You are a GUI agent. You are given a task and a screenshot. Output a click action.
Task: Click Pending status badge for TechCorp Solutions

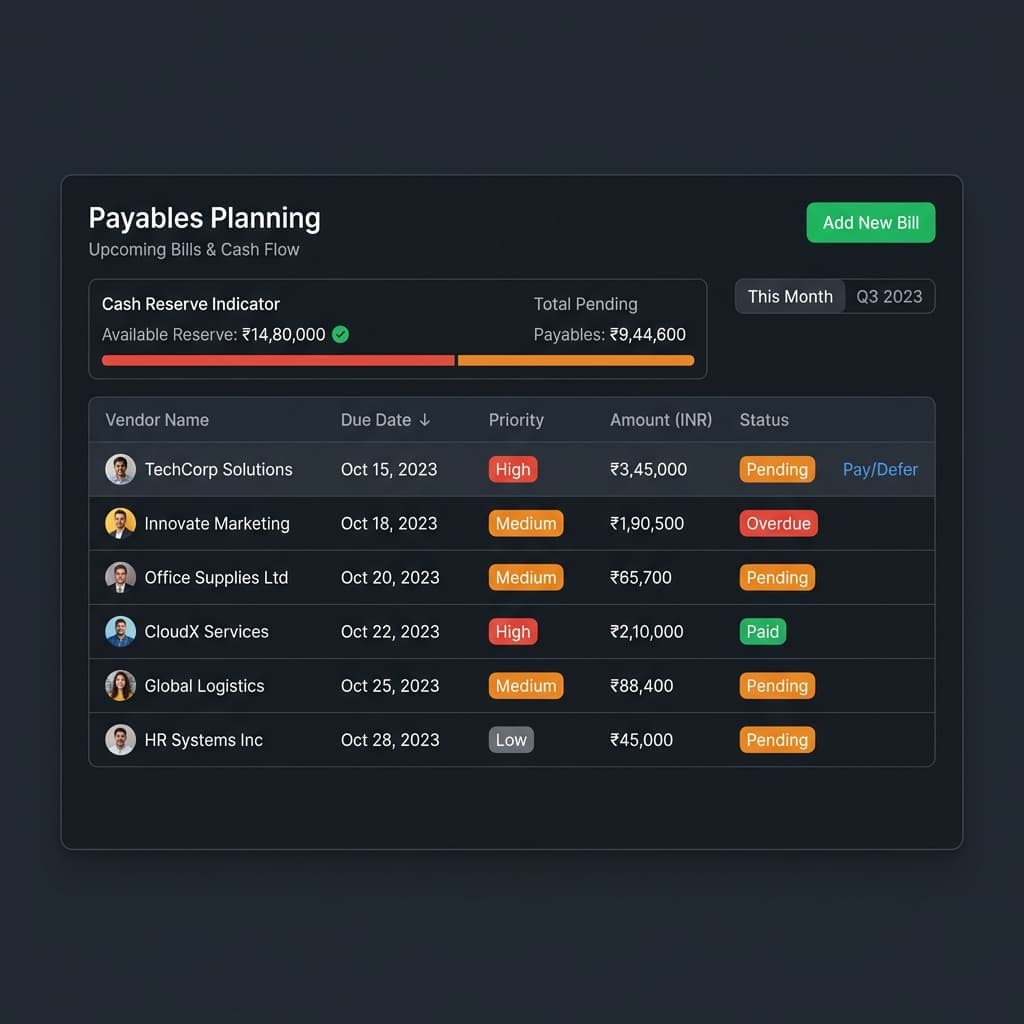pos(777,470)
